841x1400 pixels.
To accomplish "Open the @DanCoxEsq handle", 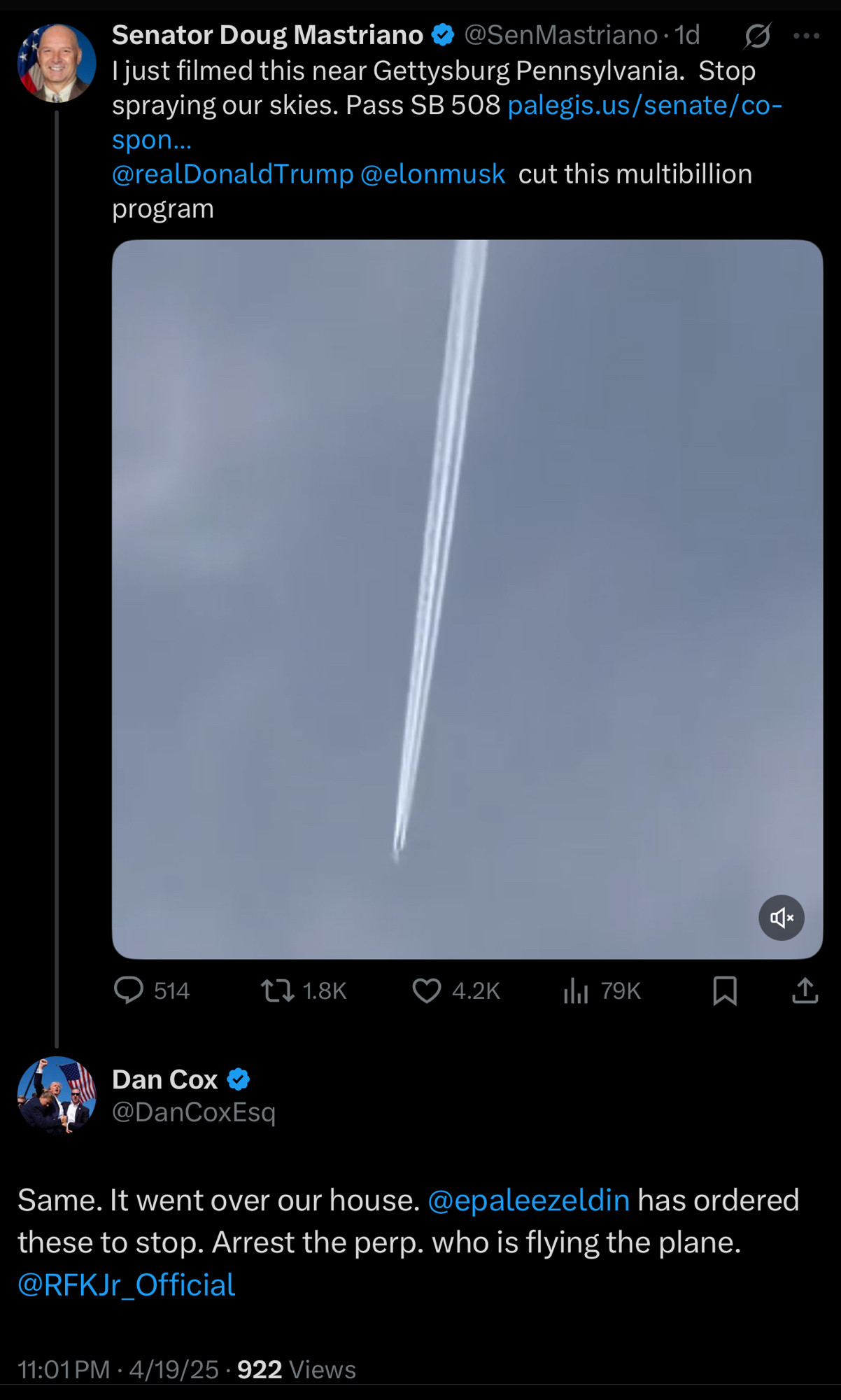I will point(194,1112).
